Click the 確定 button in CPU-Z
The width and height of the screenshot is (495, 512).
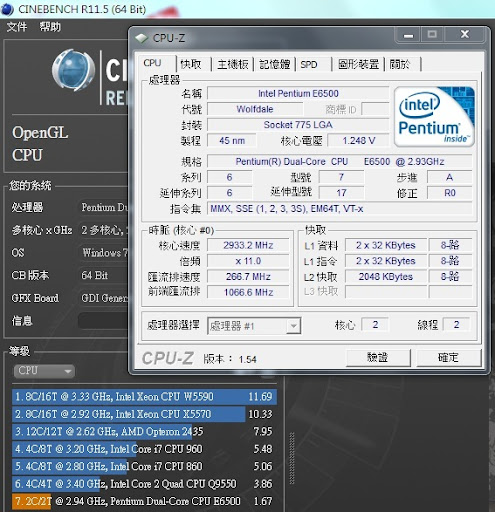pos(448,358)
